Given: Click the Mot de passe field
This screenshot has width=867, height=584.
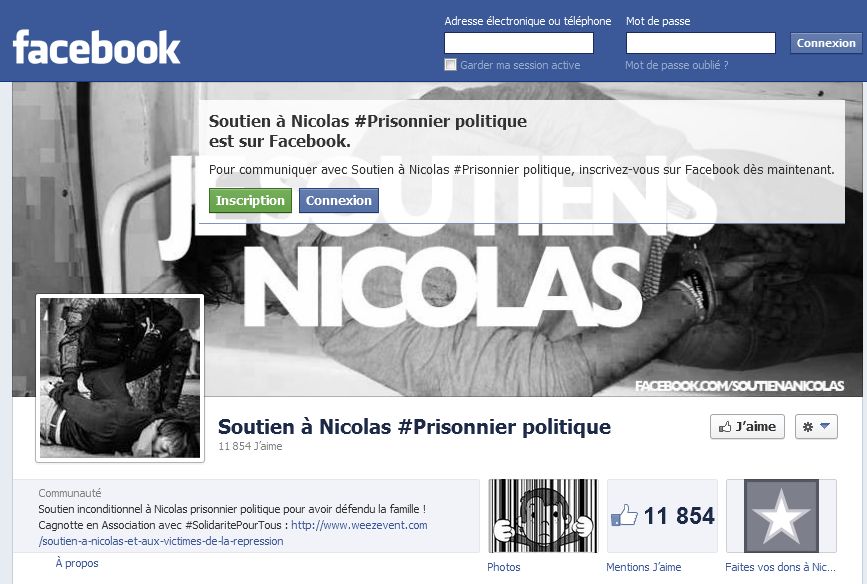Looking at the screenshot, I should coord(701,43).
